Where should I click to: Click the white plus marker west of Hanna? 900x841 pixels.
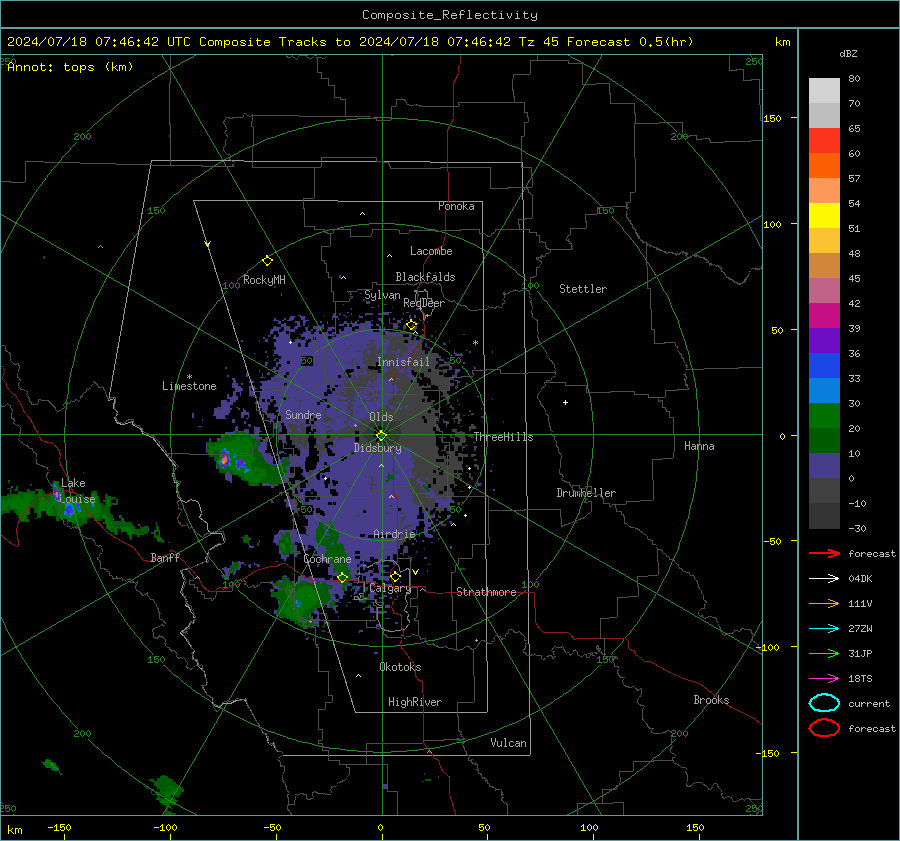[565, 402]
